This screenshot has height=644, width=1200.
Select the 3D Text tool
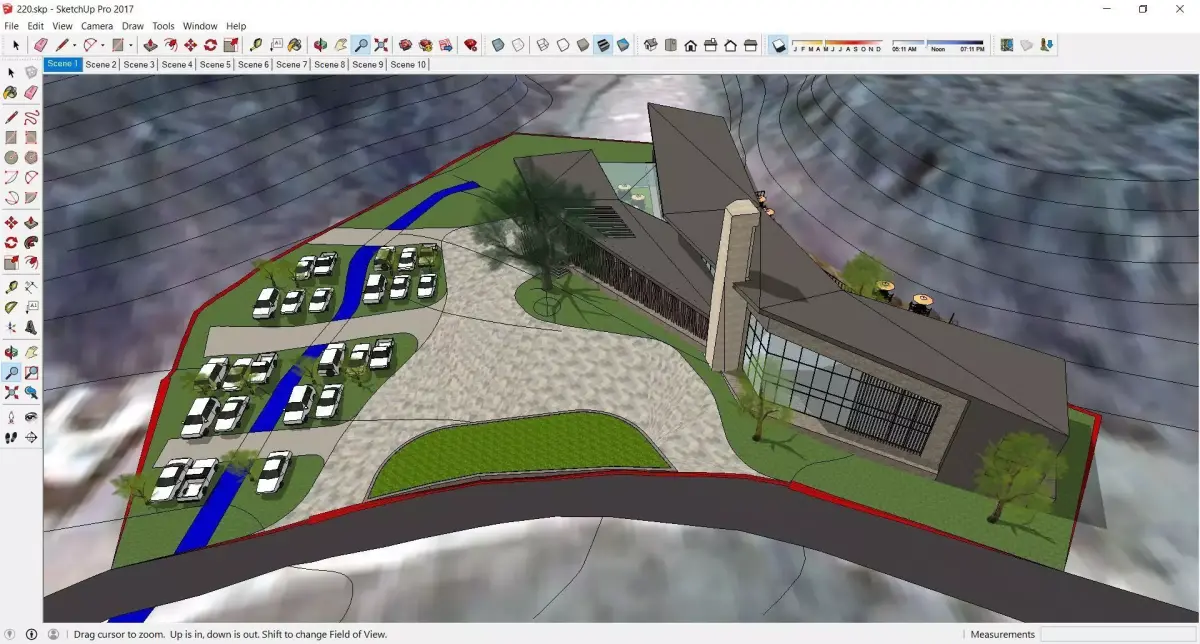[30, 327]
